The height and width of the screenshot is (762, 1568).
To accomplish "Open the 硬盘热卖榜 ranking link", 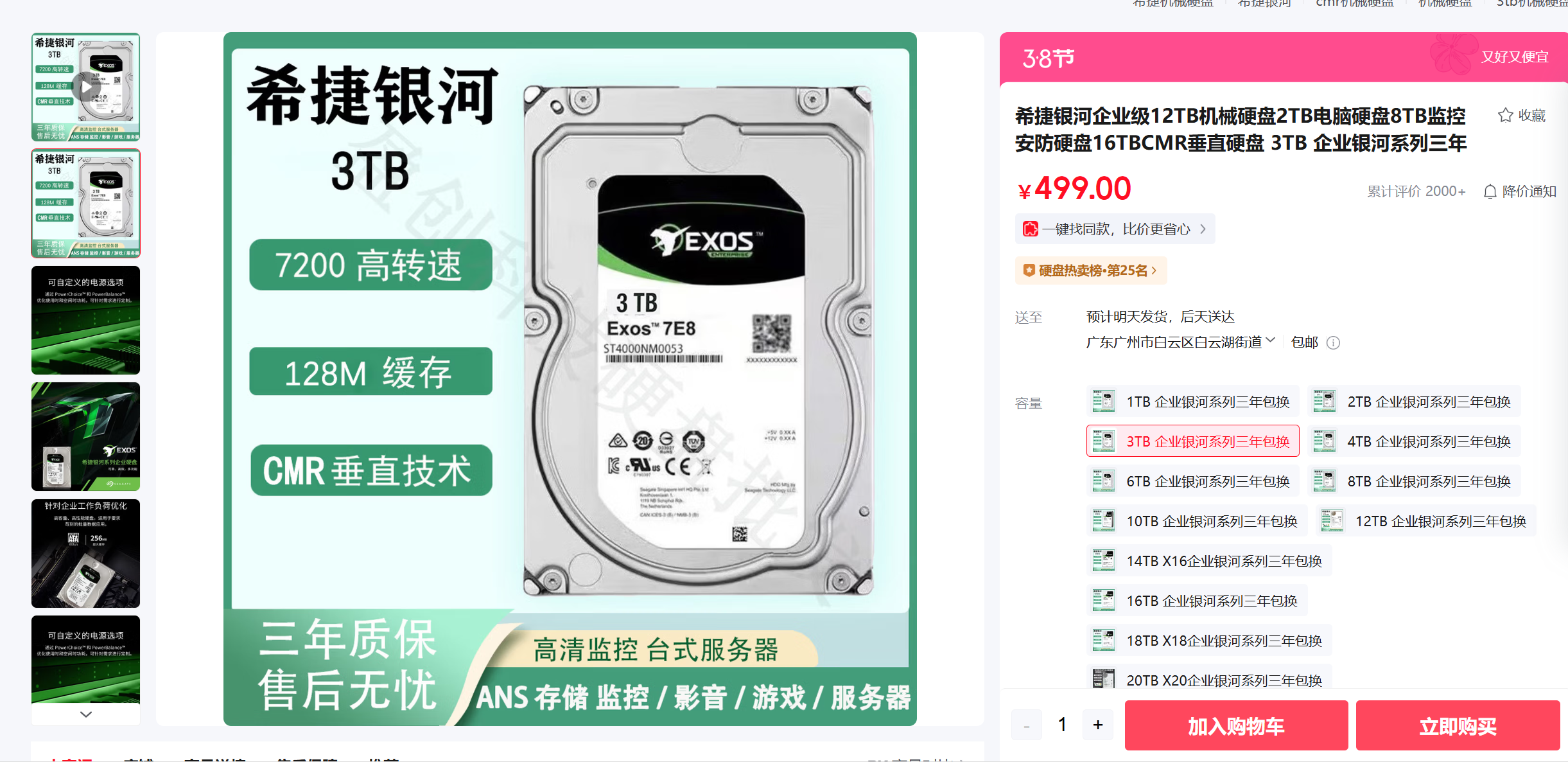I will click(x=1090, y=270).
